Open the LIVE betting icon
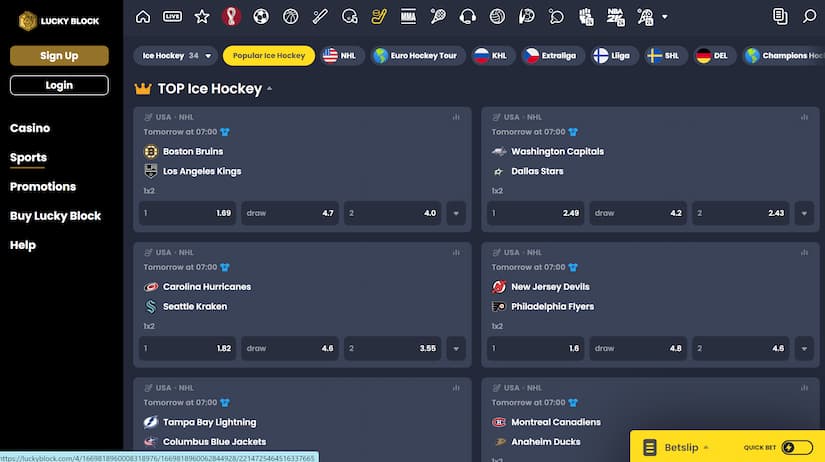The height and width of the screenshot is (462, 825). click(x=172, y=17)
